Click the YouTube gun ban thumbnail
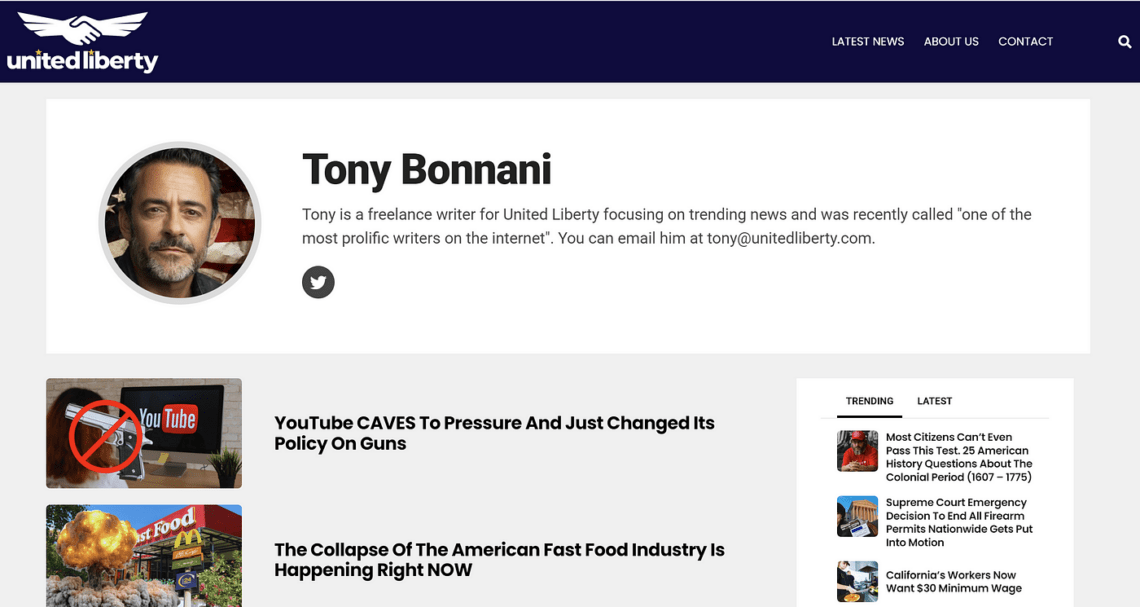The image size is (1140, 607). [x=144, y=433]
